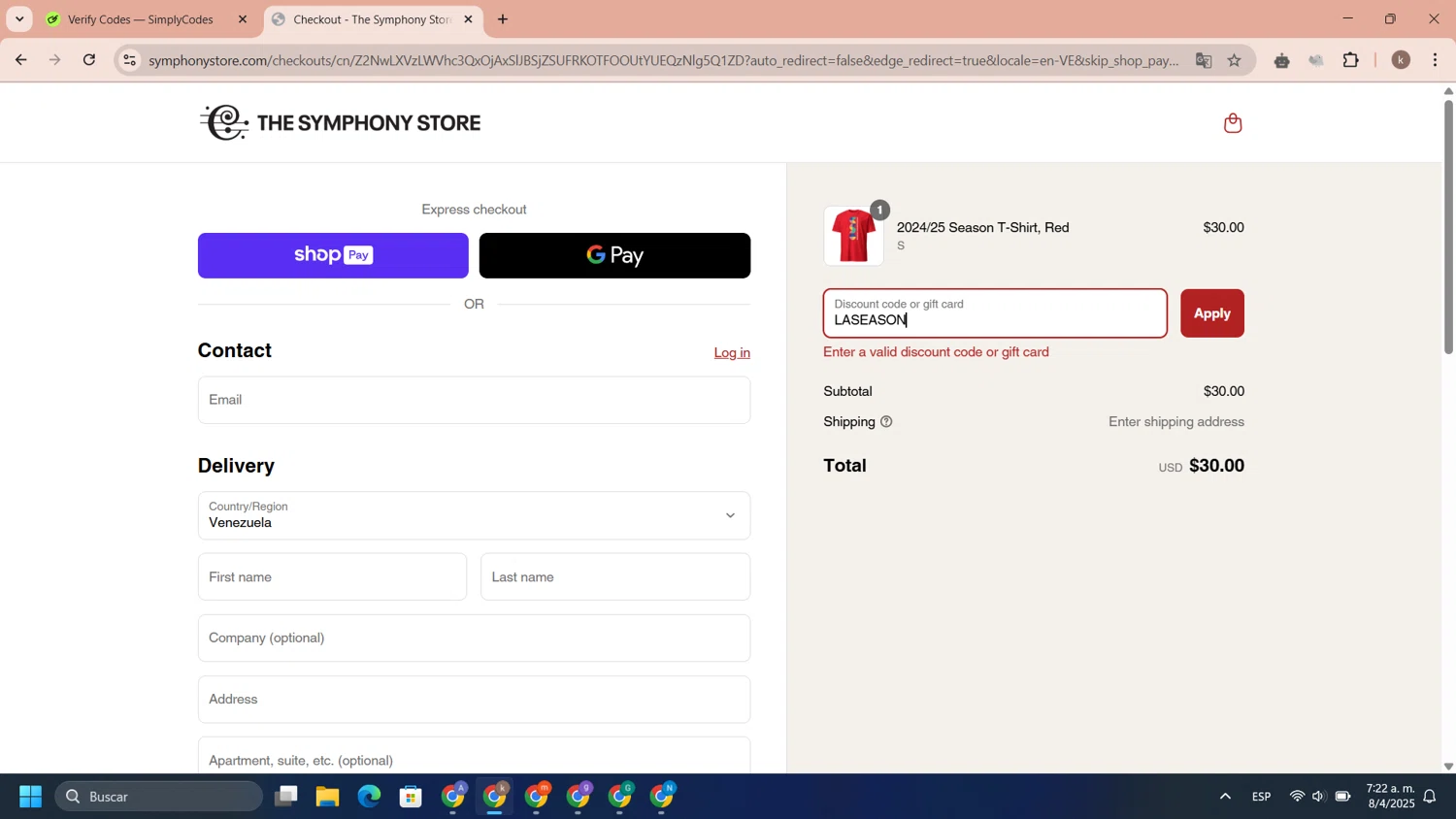
Task: Click the Enter shipping address text
Action: click(x=1176, y=422)
